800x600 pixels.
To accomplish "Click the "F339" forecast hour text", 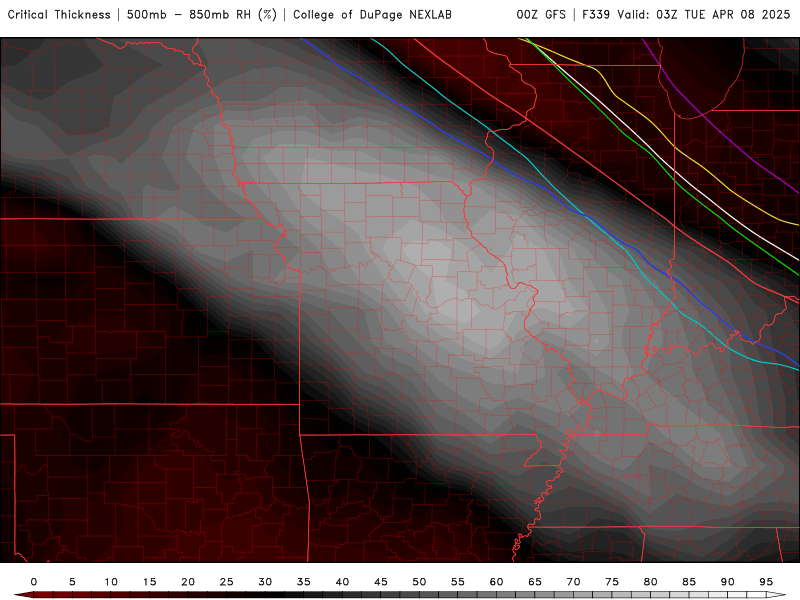I will click(x=596, y=15).
